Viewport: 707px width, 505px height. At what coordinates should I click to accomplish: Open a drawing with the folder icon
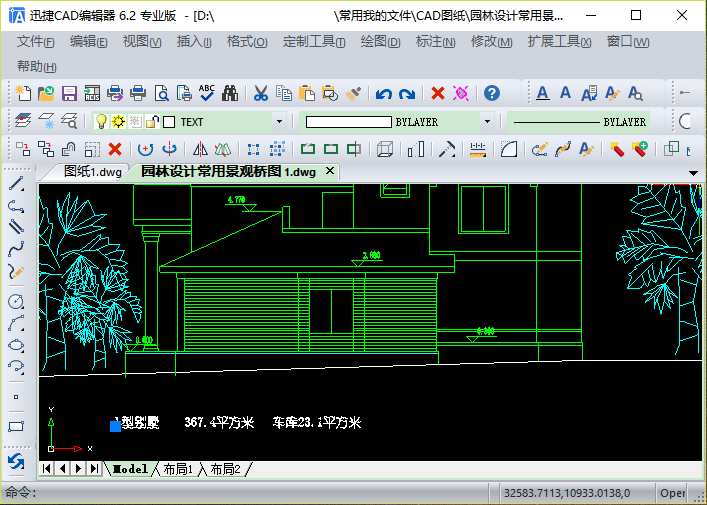[46, 93]
